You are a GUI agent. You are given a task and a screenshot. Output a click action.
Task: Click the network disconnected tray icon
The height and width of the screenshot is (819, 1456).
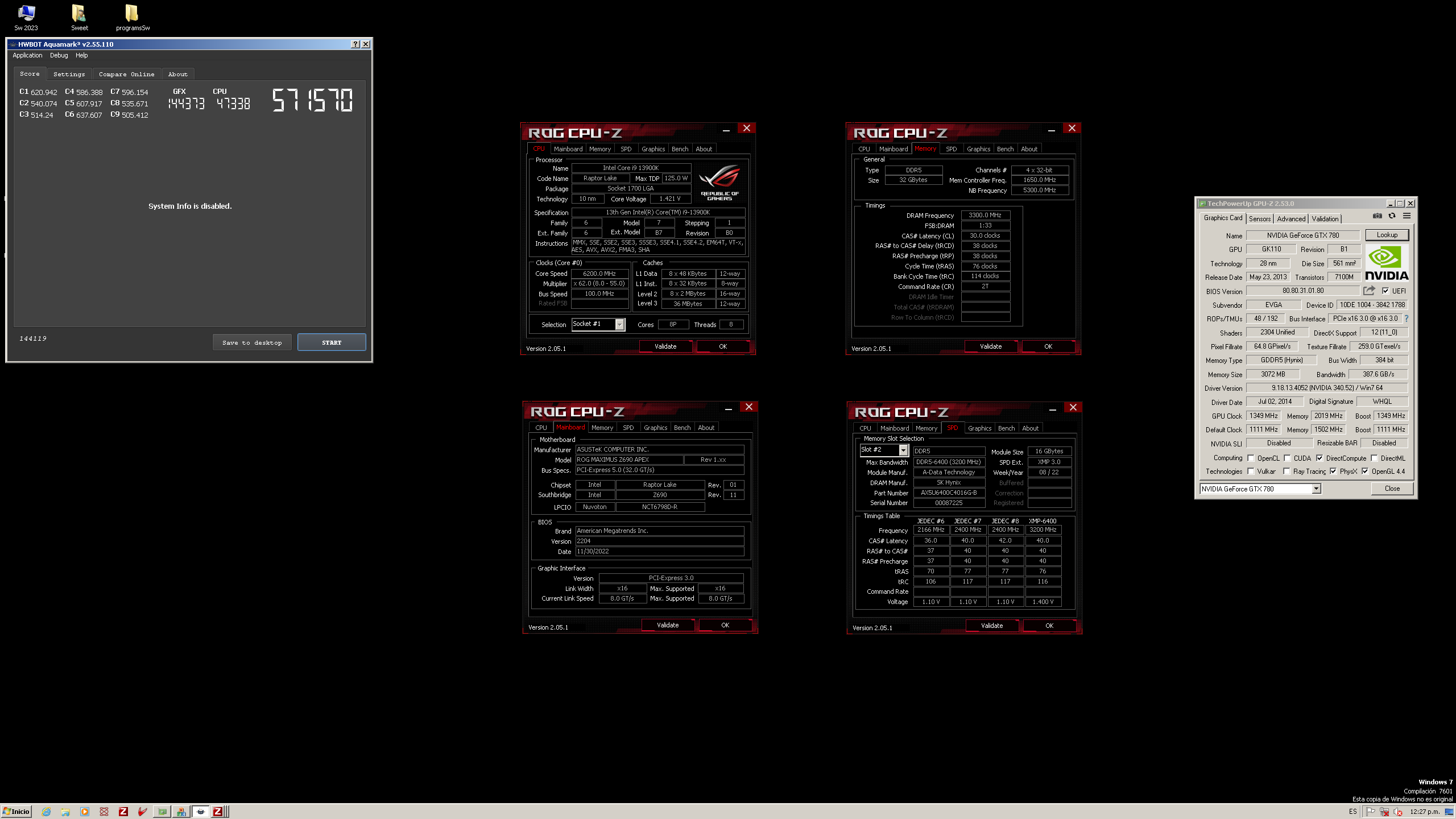tap(1384, 812)
